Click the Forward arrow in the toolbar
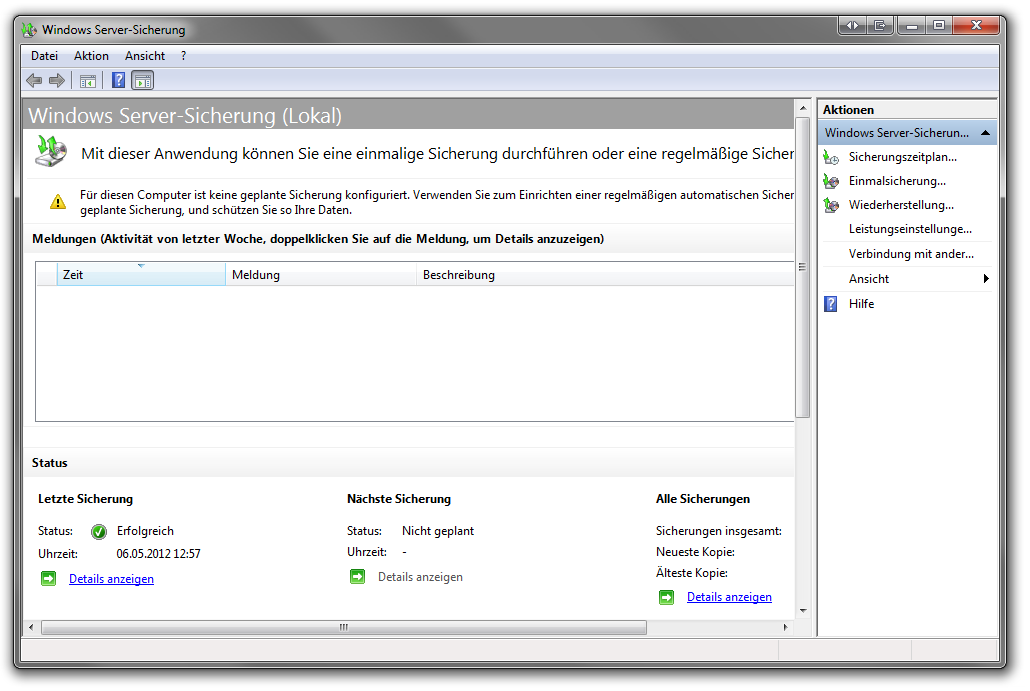The image size is (1030, 691). [x=57, y=81]
